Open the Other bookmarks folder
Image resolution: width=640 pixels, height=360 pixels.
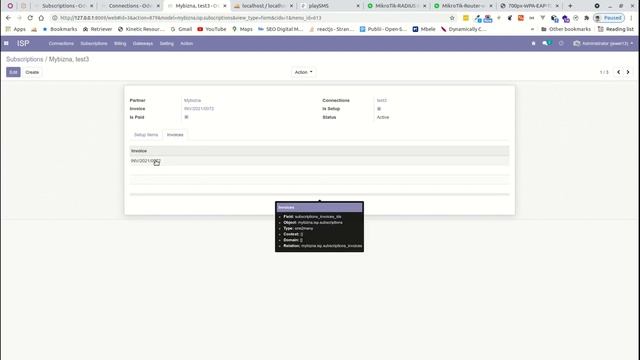[x=566, y=29]
